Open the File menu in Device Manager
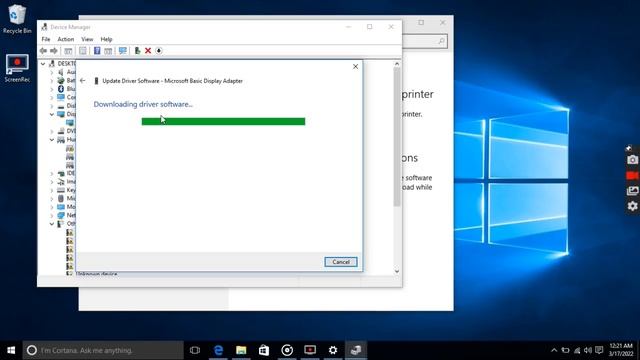The height and width of the screenshot is (360, 640). [x=46, y=39]
